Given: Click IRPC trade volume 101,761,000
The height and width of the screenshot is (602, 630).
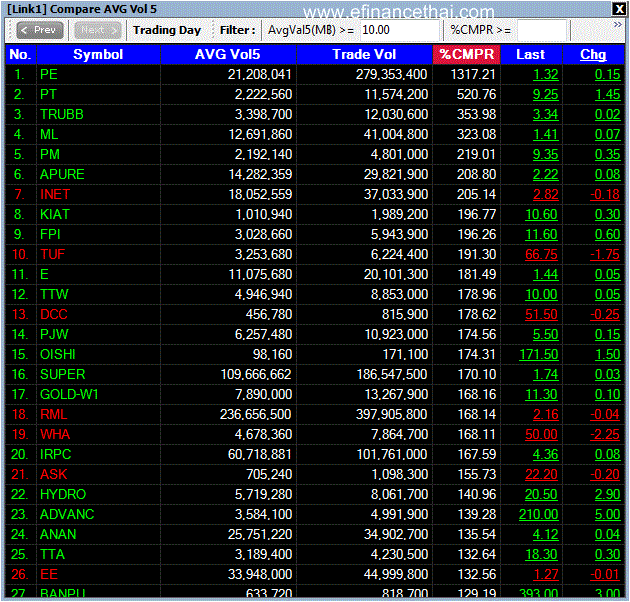Looking at the screenshot, I should 392,455.
